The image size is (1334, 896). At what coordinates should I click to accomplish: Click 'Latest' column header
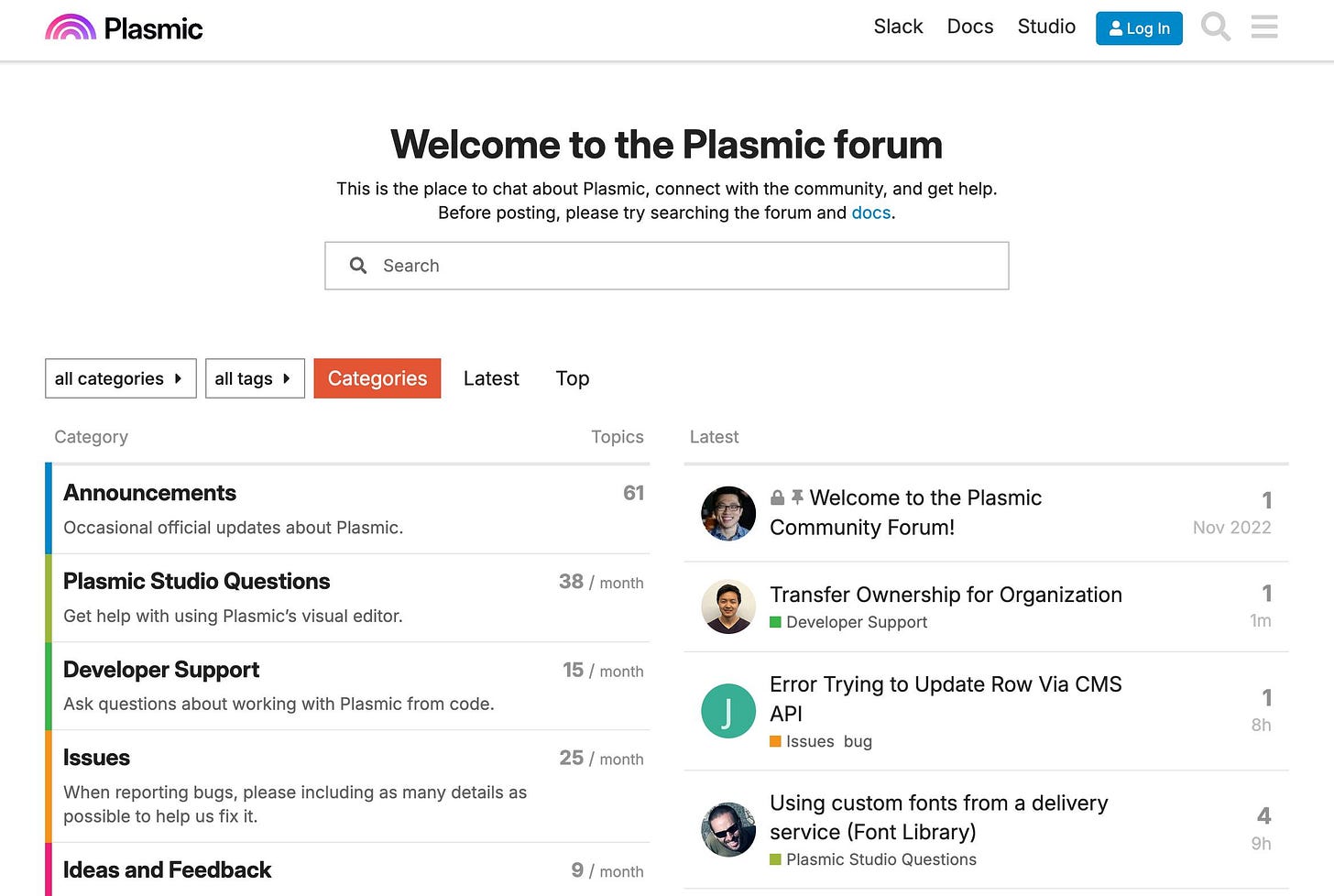714,437
